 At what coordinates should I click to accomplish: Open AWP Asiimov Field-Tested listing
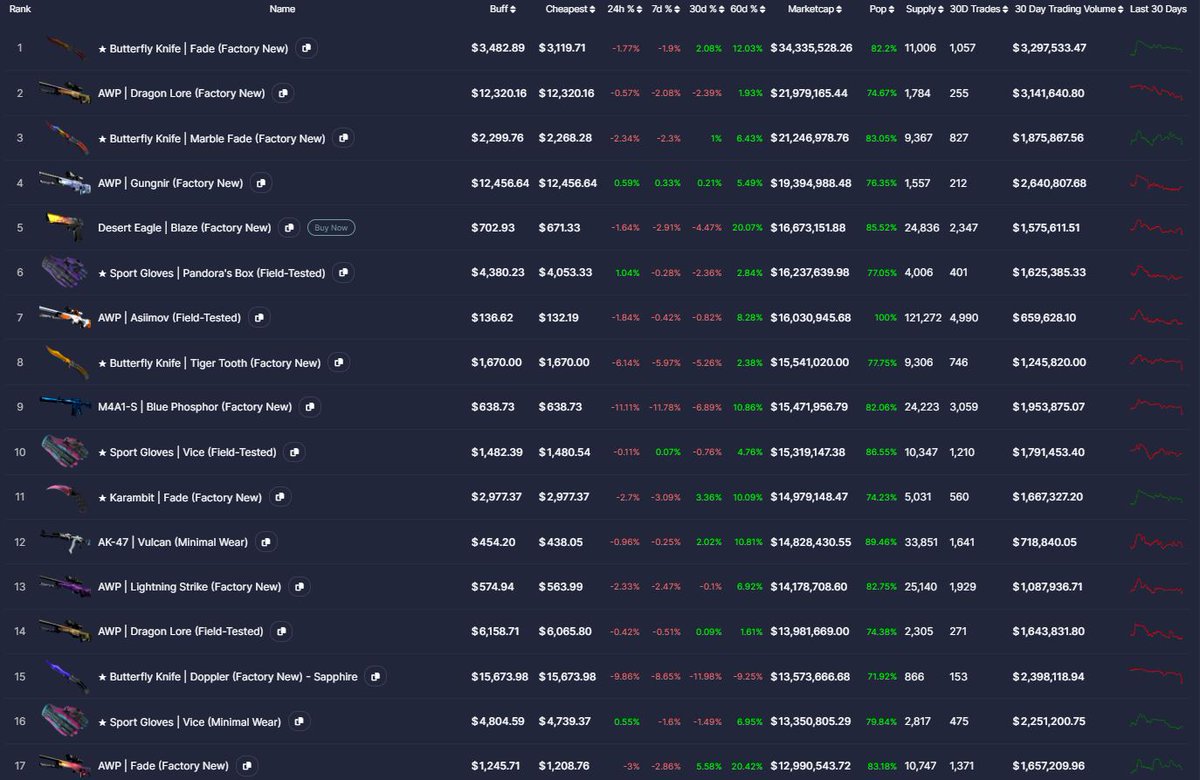pos(169,317)
